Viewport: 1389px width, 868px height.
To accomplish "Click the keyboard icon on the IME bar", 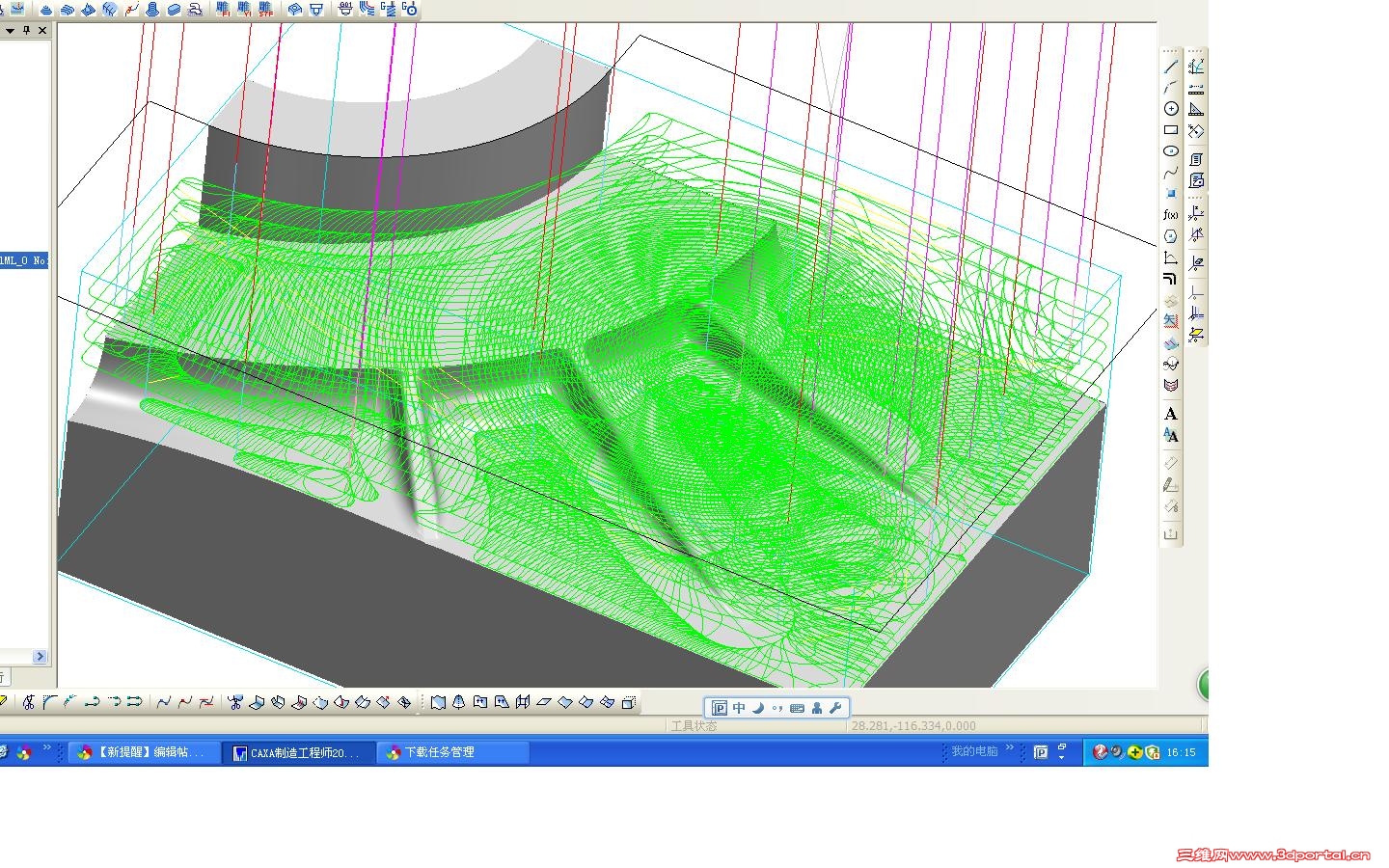I will (x=797, y=708).
